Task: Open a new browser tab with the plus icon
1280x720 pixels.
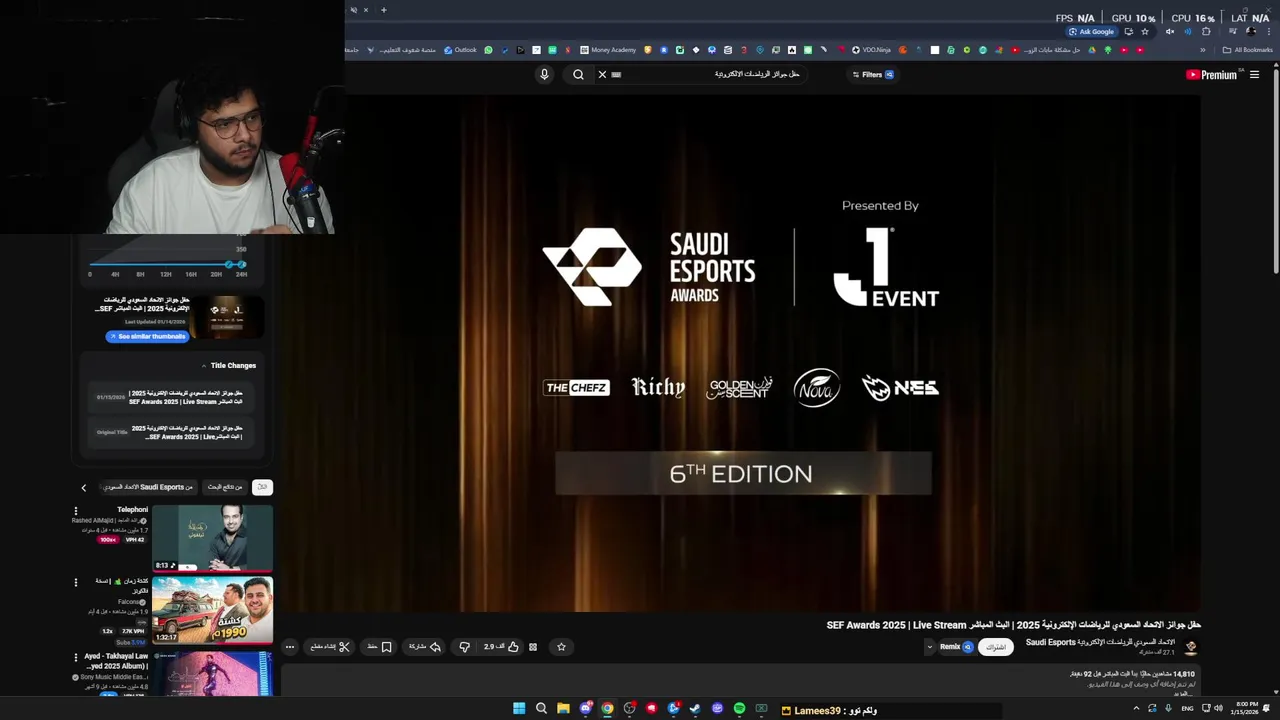Action: click(383, 10)
